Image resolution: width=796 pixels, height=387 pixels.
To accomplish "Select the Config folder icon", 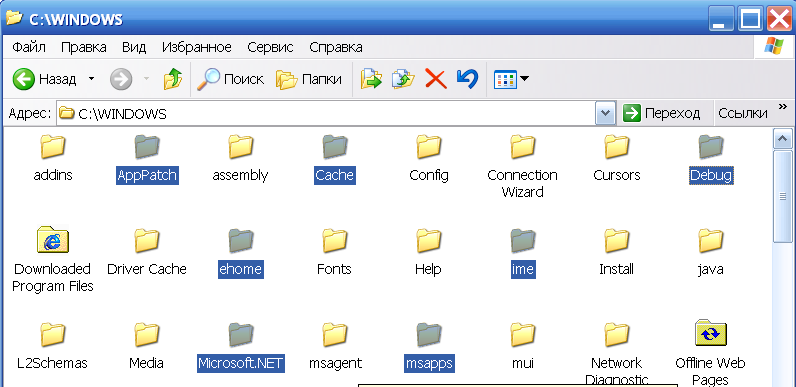I will tap(428, 146).
